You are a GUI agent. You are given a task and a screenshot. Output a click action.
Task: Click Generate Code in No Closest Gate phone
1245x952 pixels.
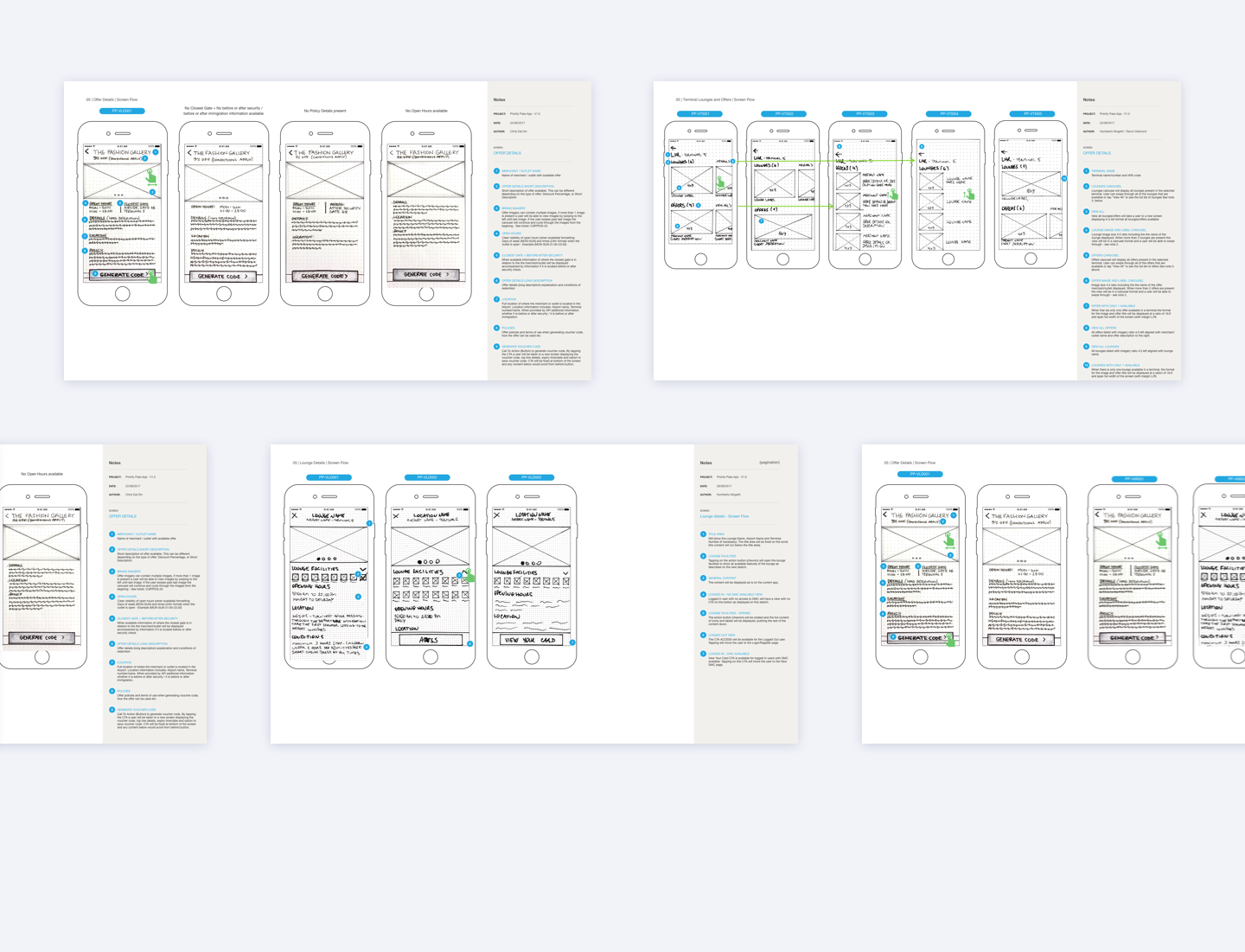tap(224, 277)
